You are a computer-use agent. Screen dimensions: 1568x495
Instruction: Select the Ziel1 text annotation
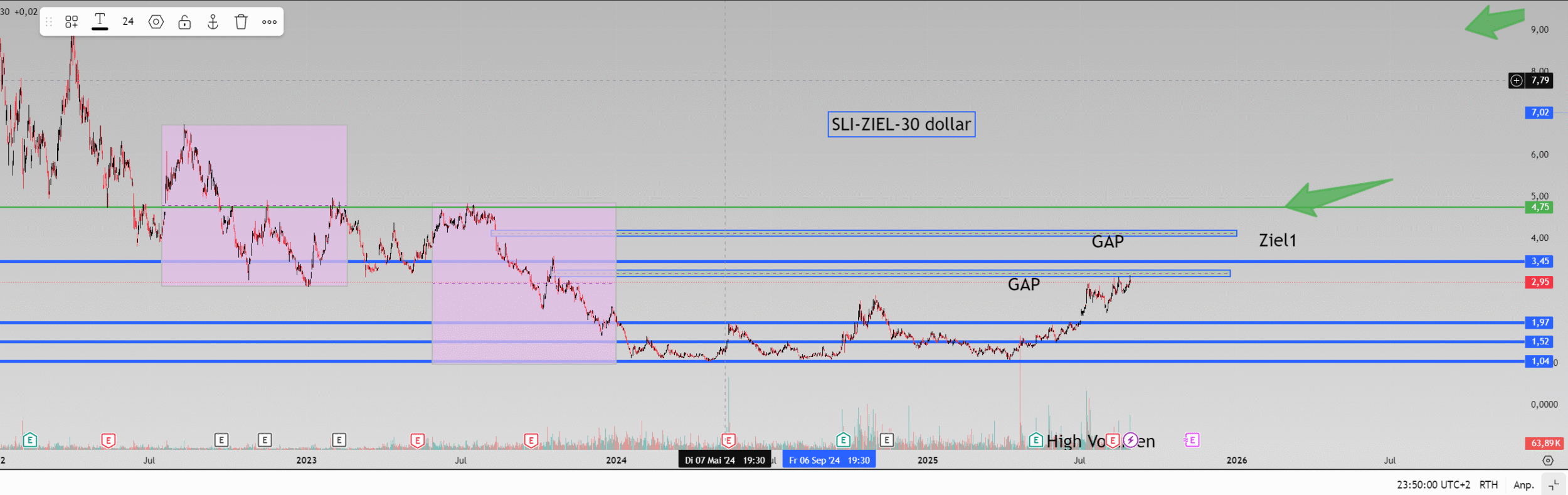pyautogui.click(x=1277, y=240)
